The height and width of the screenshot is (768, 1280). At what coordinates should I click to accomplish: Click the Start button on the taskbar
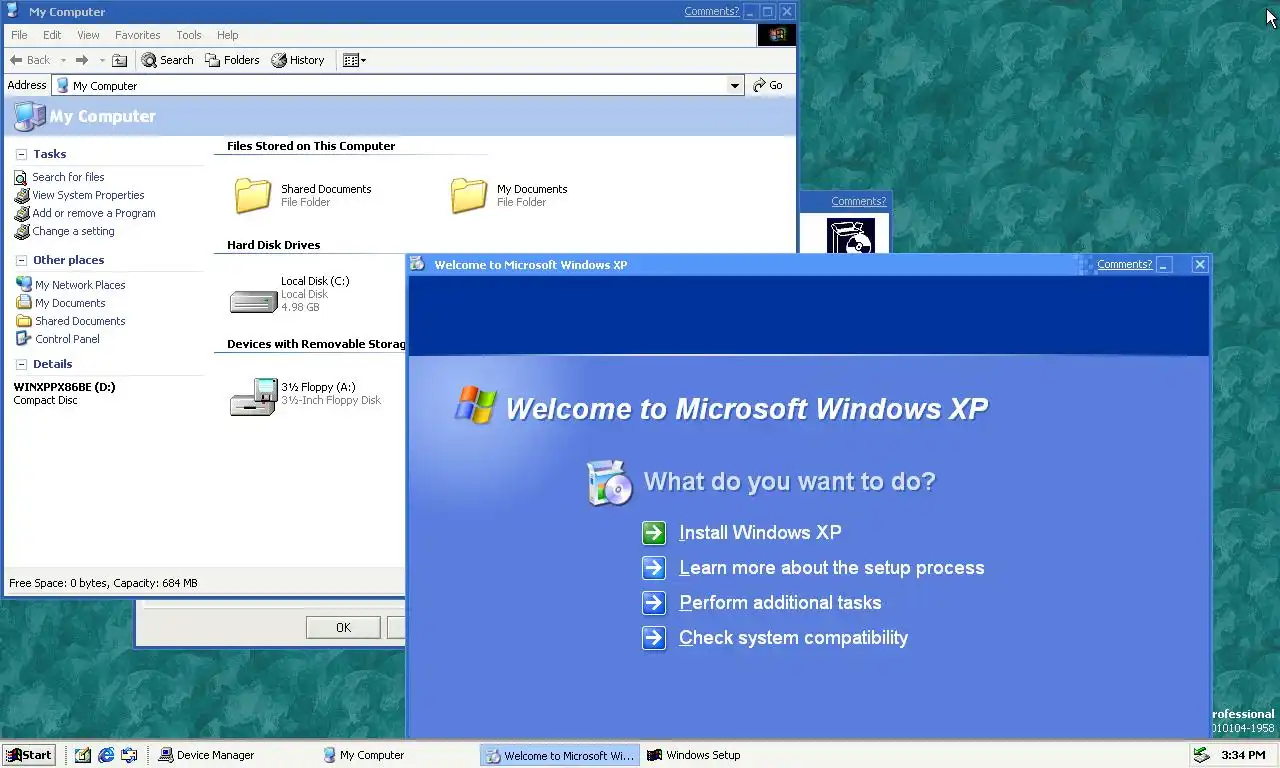tap(29, 755)
